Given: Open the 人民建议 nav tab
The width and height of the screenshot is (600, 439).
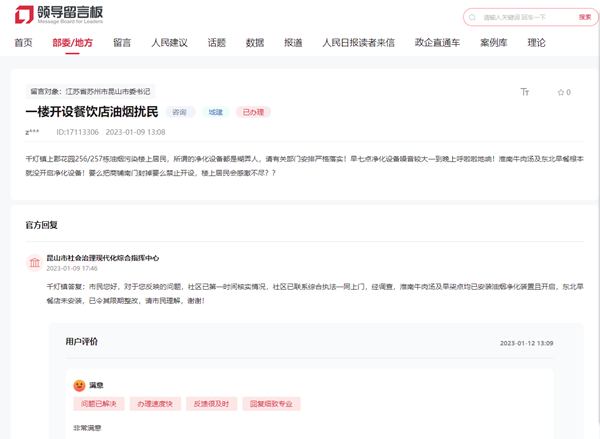Looking at the screenshot, I should click(170, 43).
